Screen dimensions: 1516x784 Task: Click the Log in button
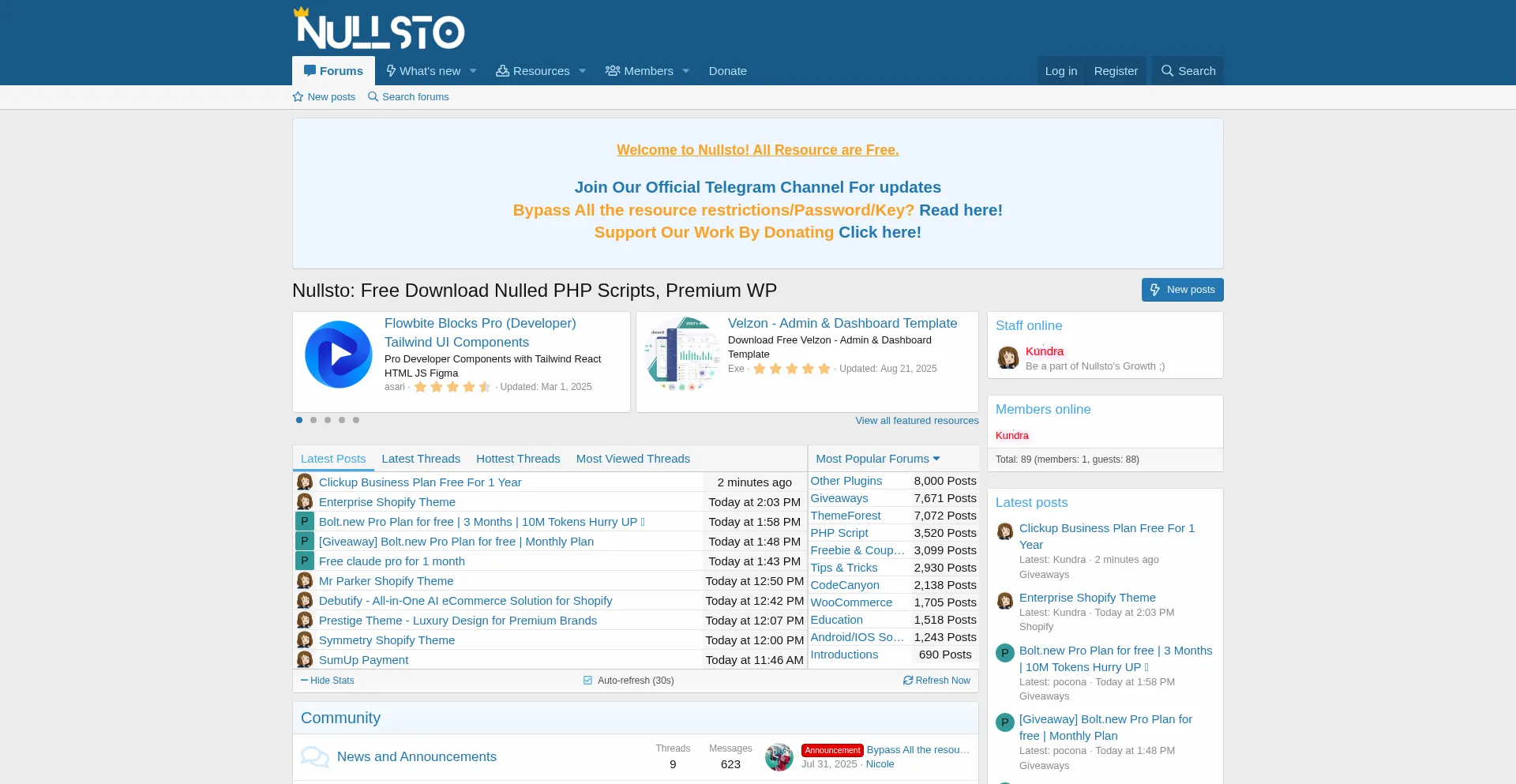point(1061,71)
